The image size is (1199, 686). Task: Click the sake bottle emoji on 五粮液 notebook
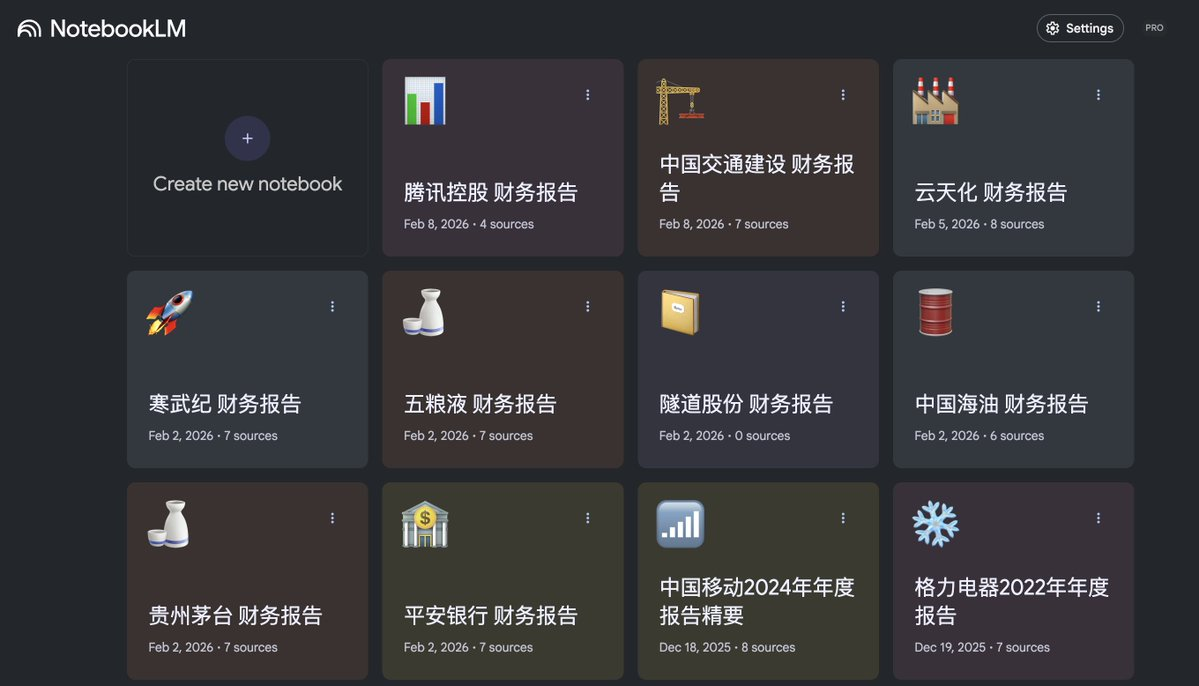[424, 312]
